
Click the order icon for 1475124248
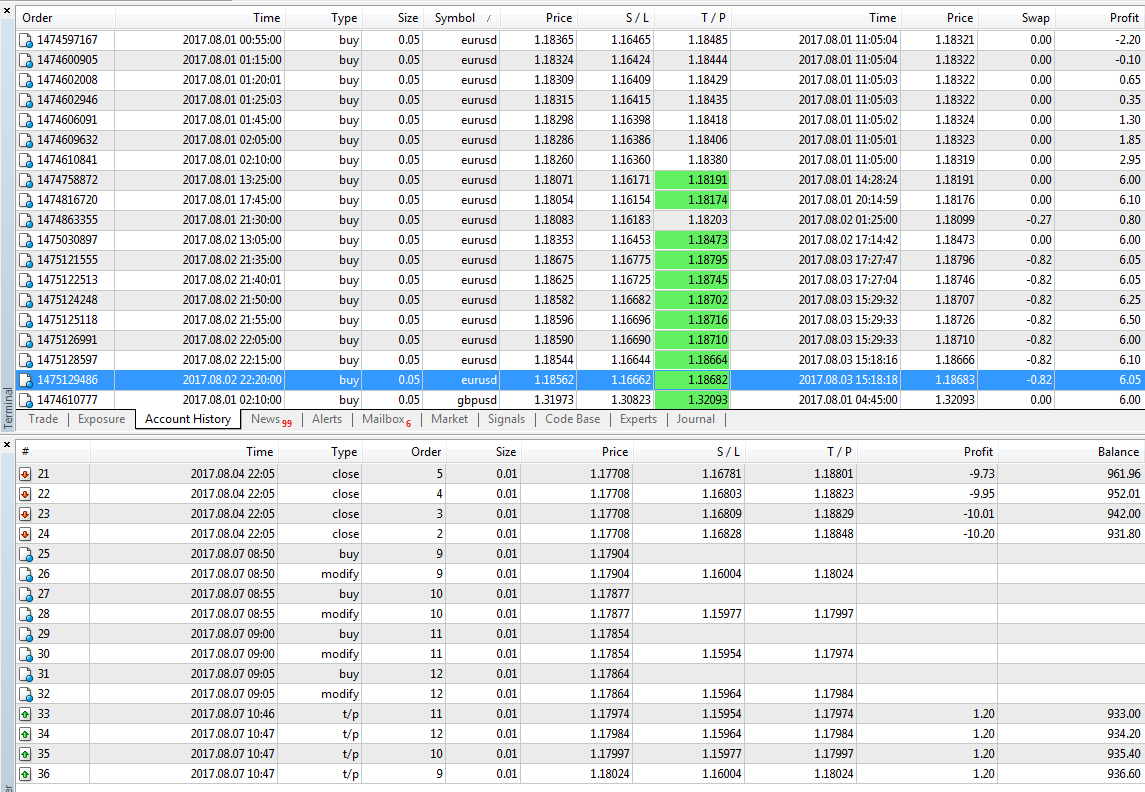click(26, 300)
